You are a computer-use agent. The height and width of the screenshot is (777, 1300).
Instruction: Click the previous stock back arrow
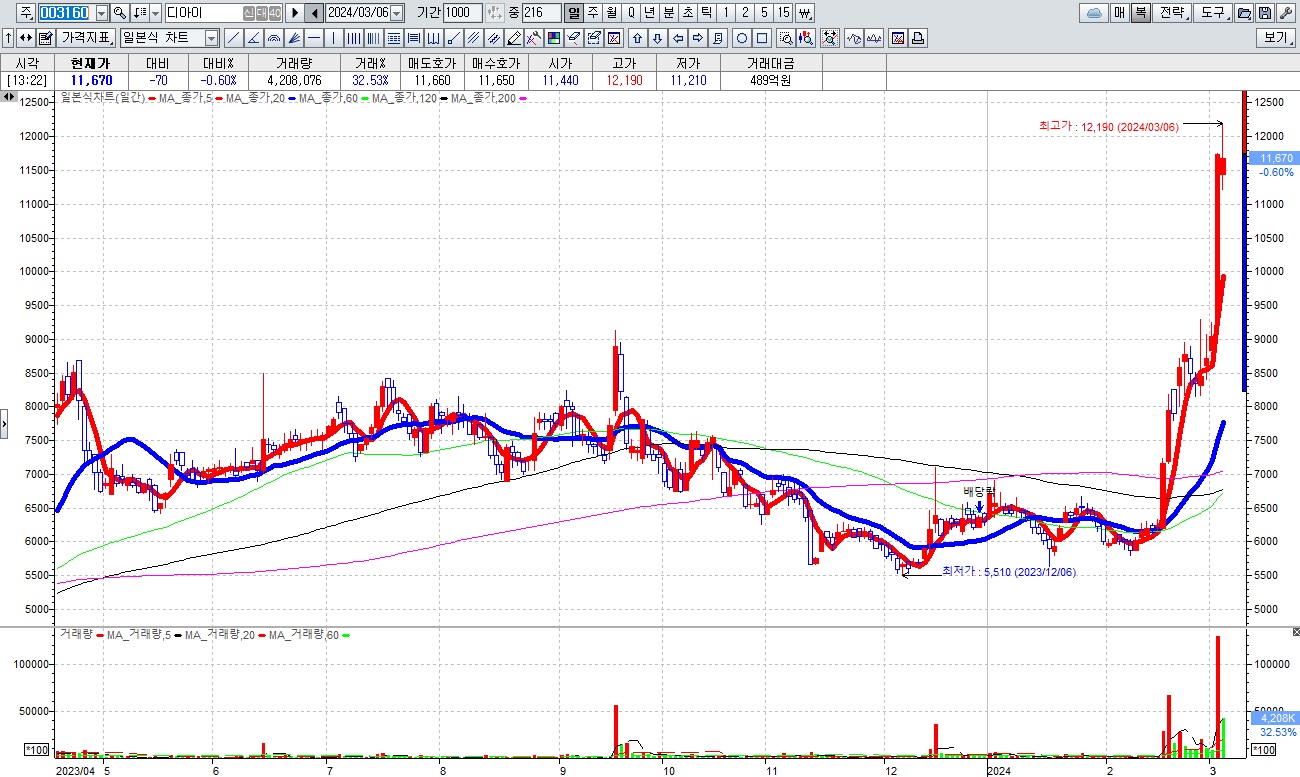pos(314,13)
